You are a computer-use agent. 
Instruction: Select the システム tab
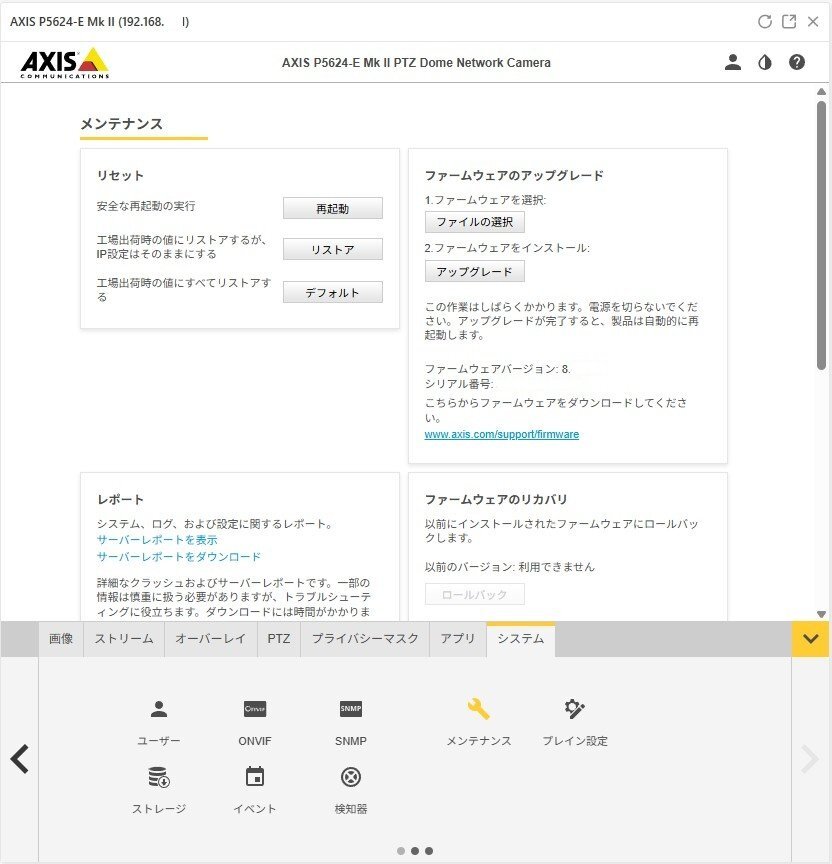(x=521, y=639)
